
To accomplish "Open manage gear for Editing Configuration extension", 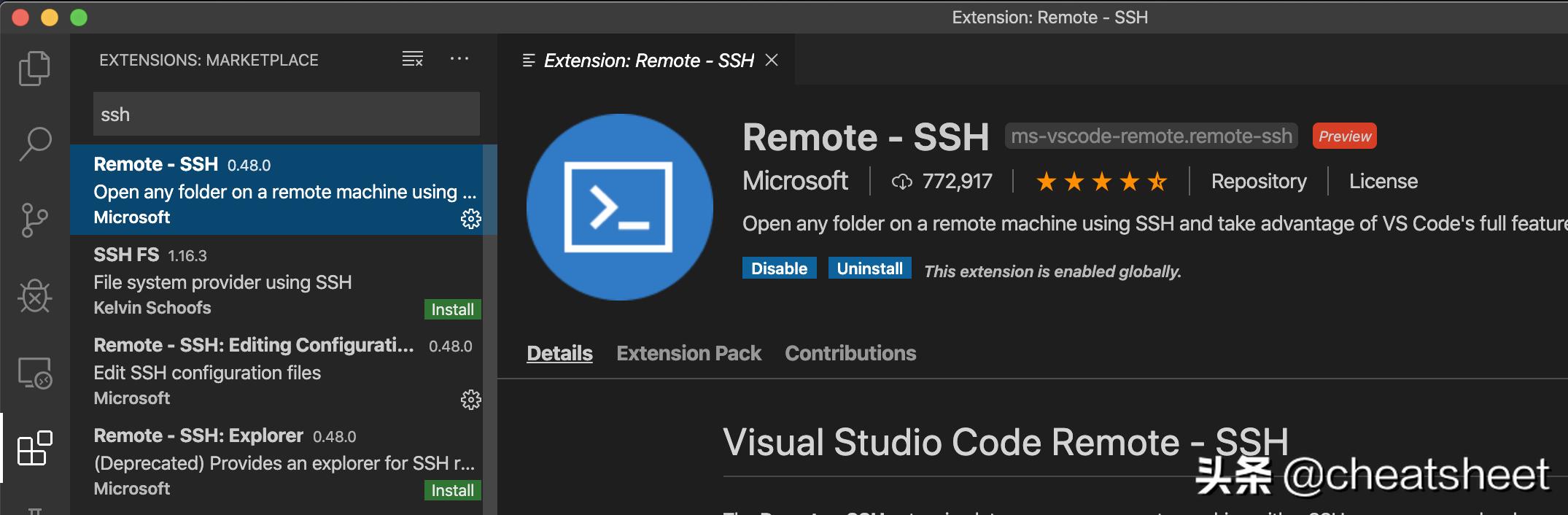I will [470, 400].
